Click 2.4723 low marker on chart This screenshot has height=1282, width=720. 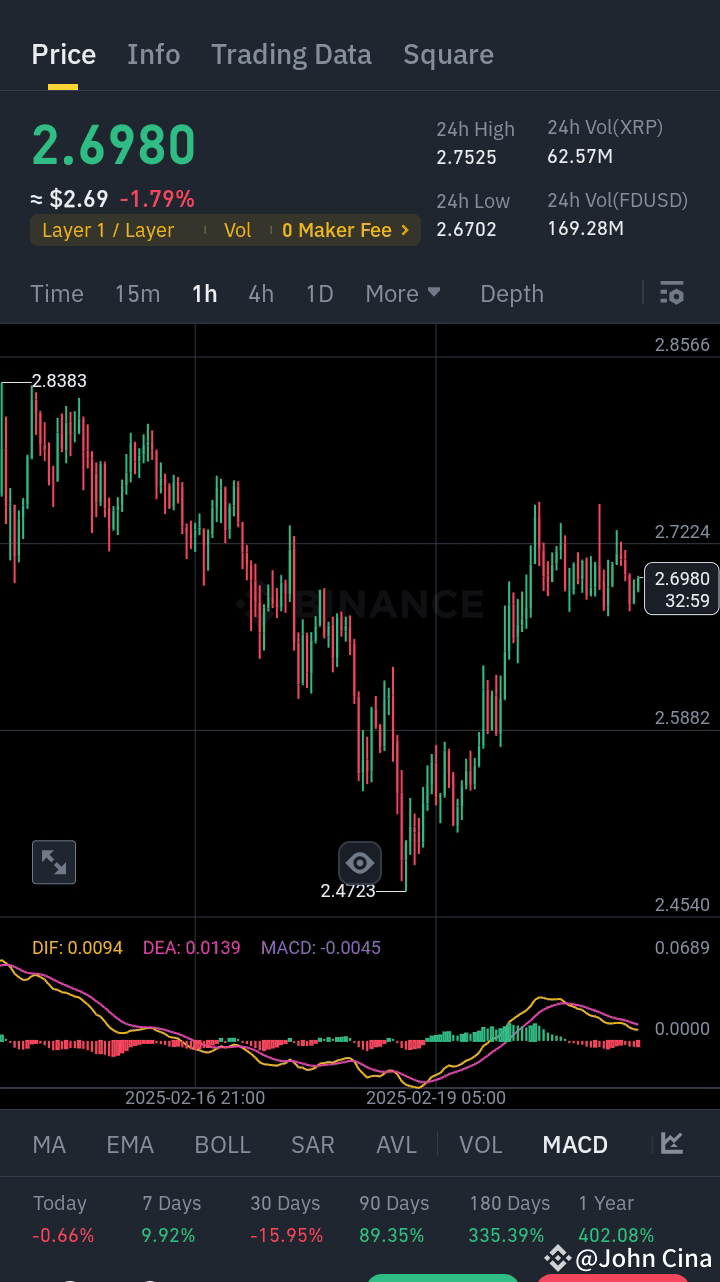348,890
